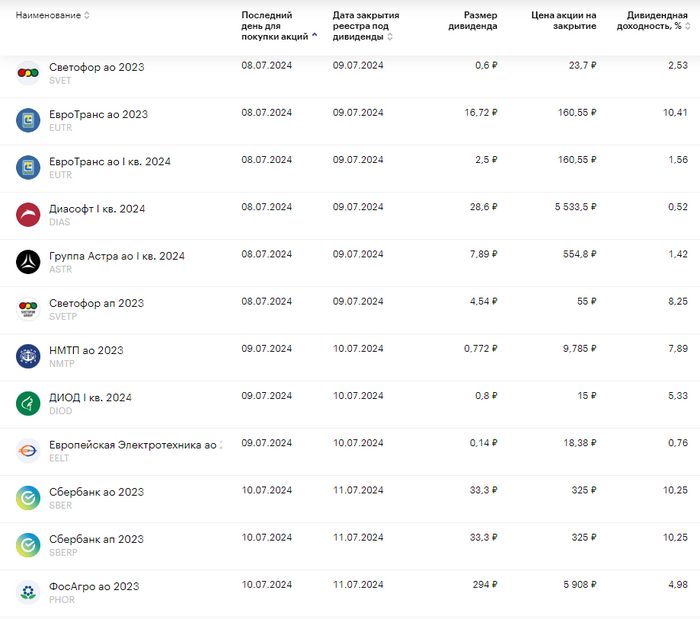Click the 0,52 yield value
This screenshot has width=700, height=619.
point(678,207)
